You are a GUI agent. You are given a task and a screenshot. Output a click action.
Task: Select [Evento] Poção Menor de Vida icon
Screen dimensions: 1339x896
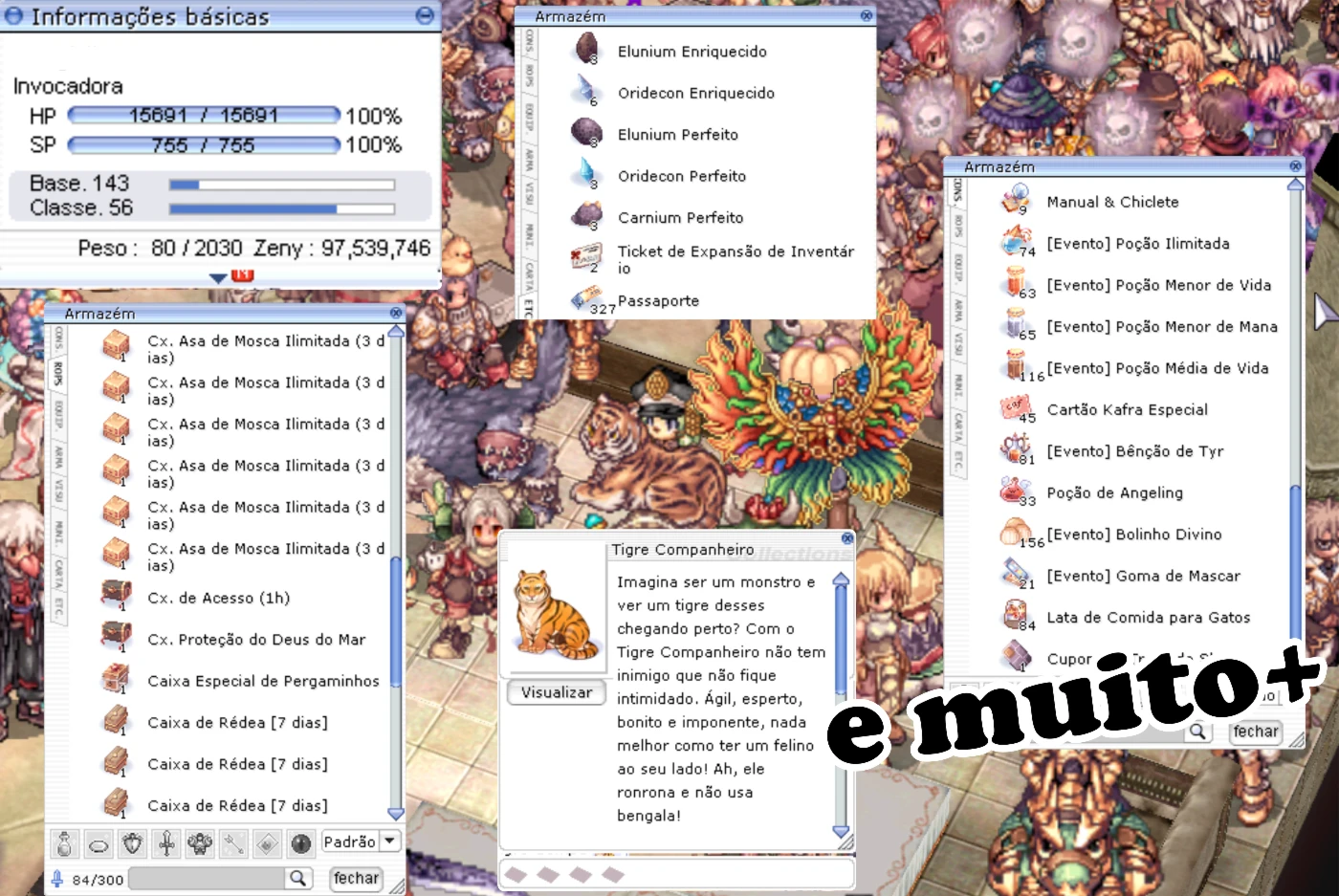1016,283
